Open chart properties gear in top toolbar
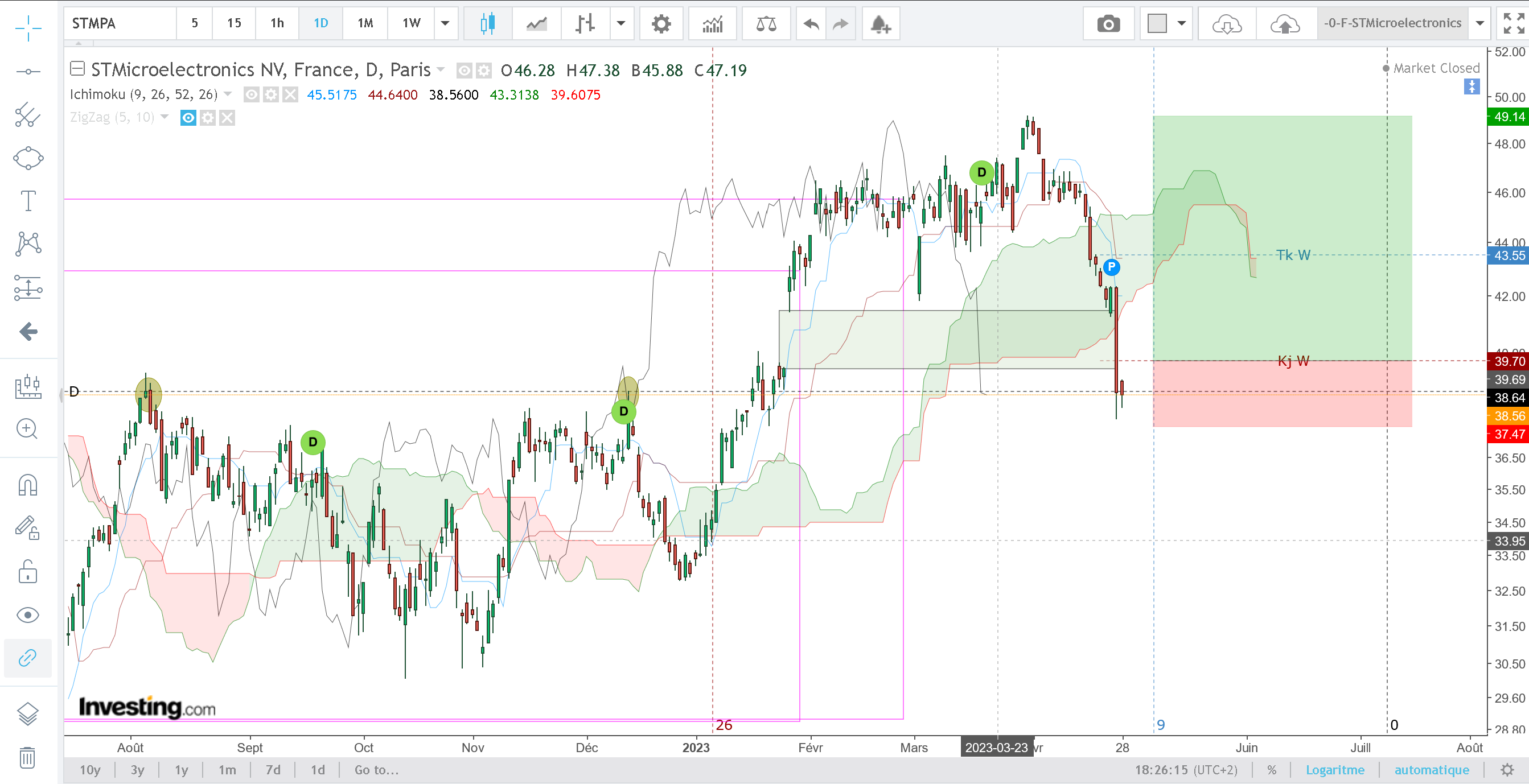This screenshot has width=1529, height=784. tap(661, 24)
